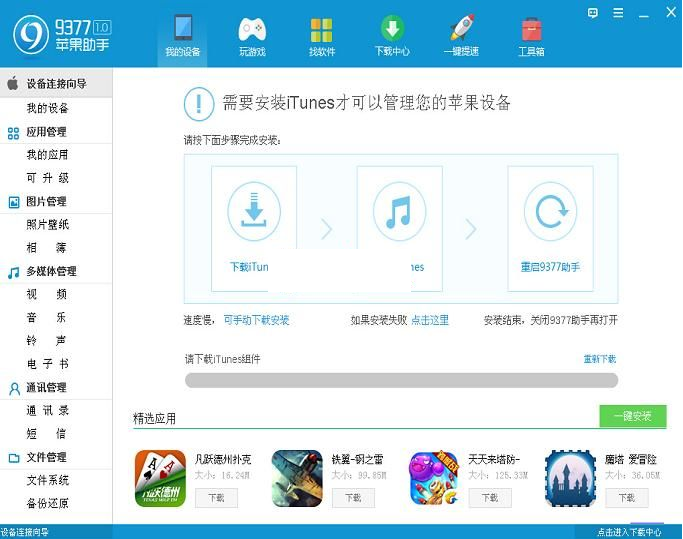Click the 可手动下载安装 link
The width and height of the screenshot is (683, 539).
point(256,321)
